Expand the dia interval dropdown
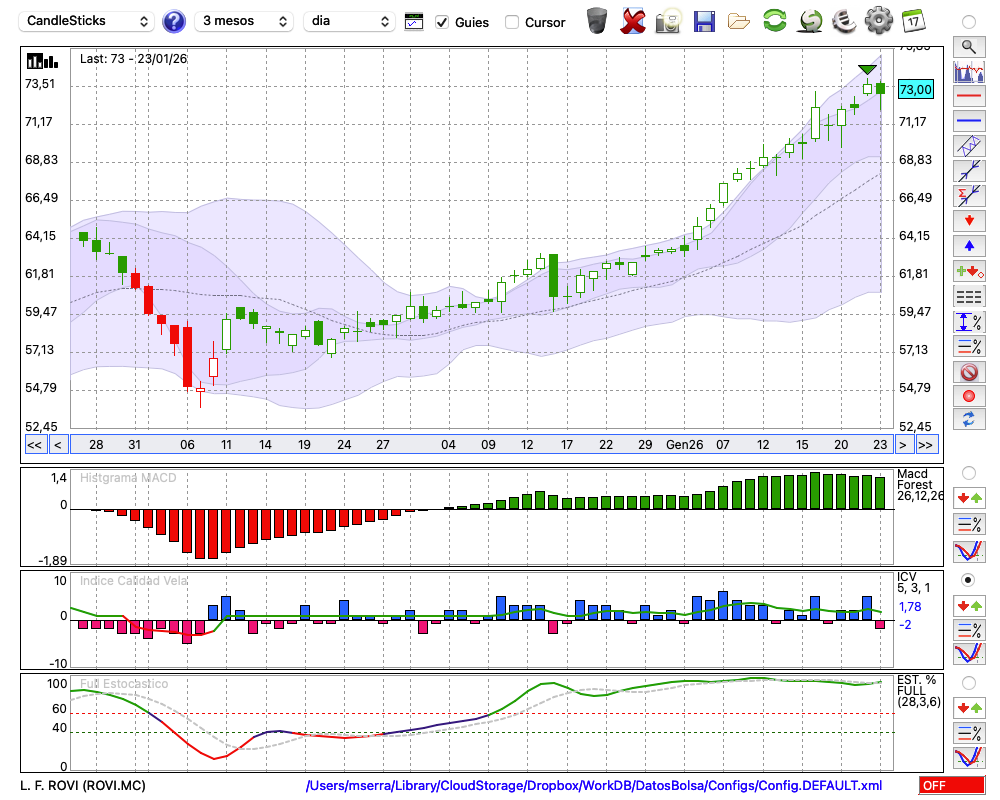Viewport: 1000px width, 800px height. coord(350,21)
